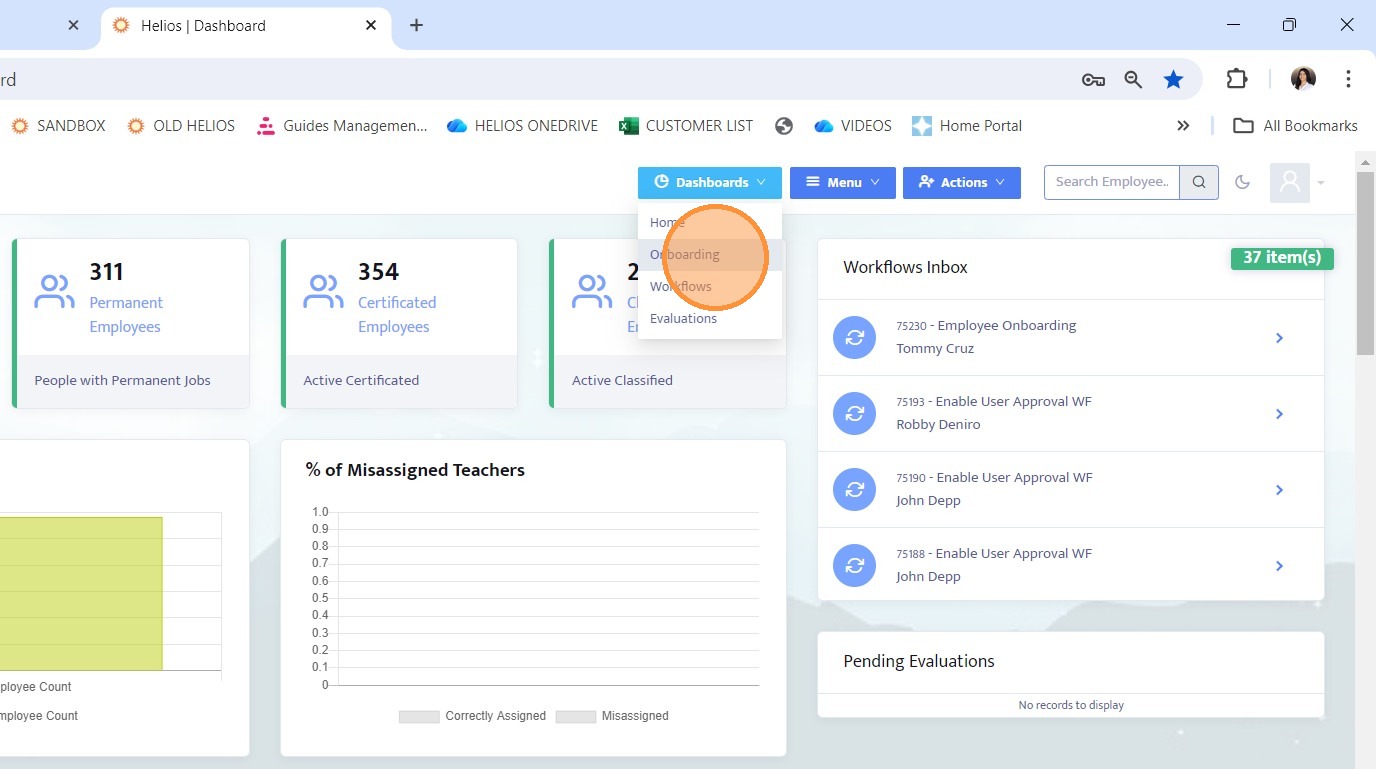Click the refresh icon for Tommy Cruz workflow
Screen dimensions: 1376x769
click(x=855, y=338)
